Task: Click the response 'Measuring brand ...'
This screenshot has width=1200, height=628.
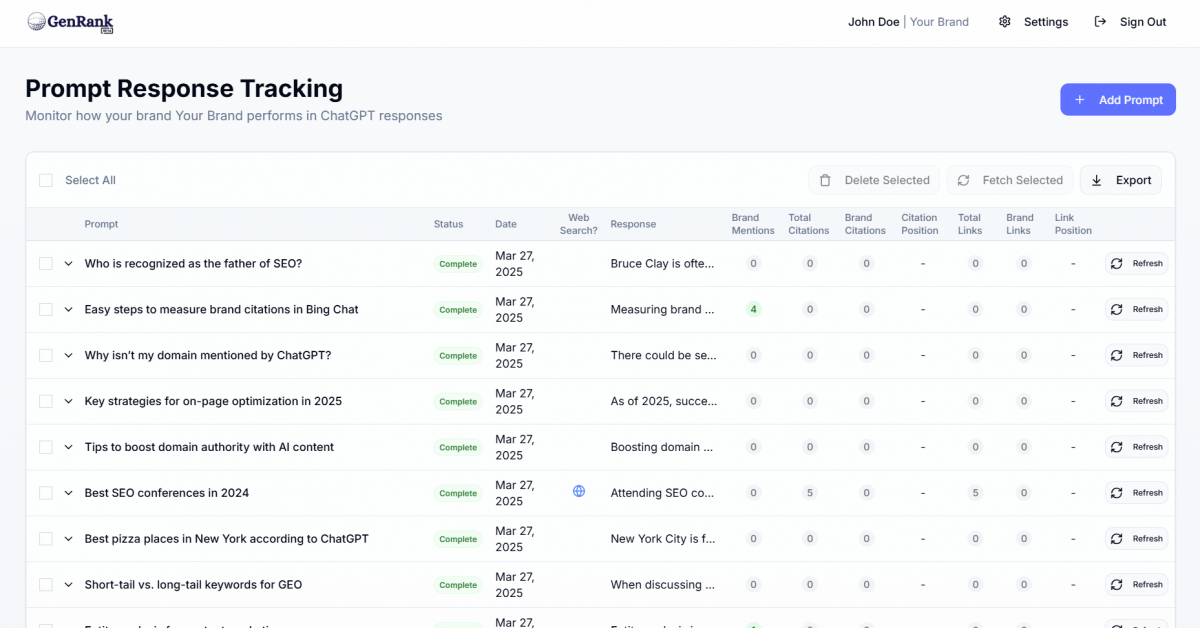Action: coord(663,310)
